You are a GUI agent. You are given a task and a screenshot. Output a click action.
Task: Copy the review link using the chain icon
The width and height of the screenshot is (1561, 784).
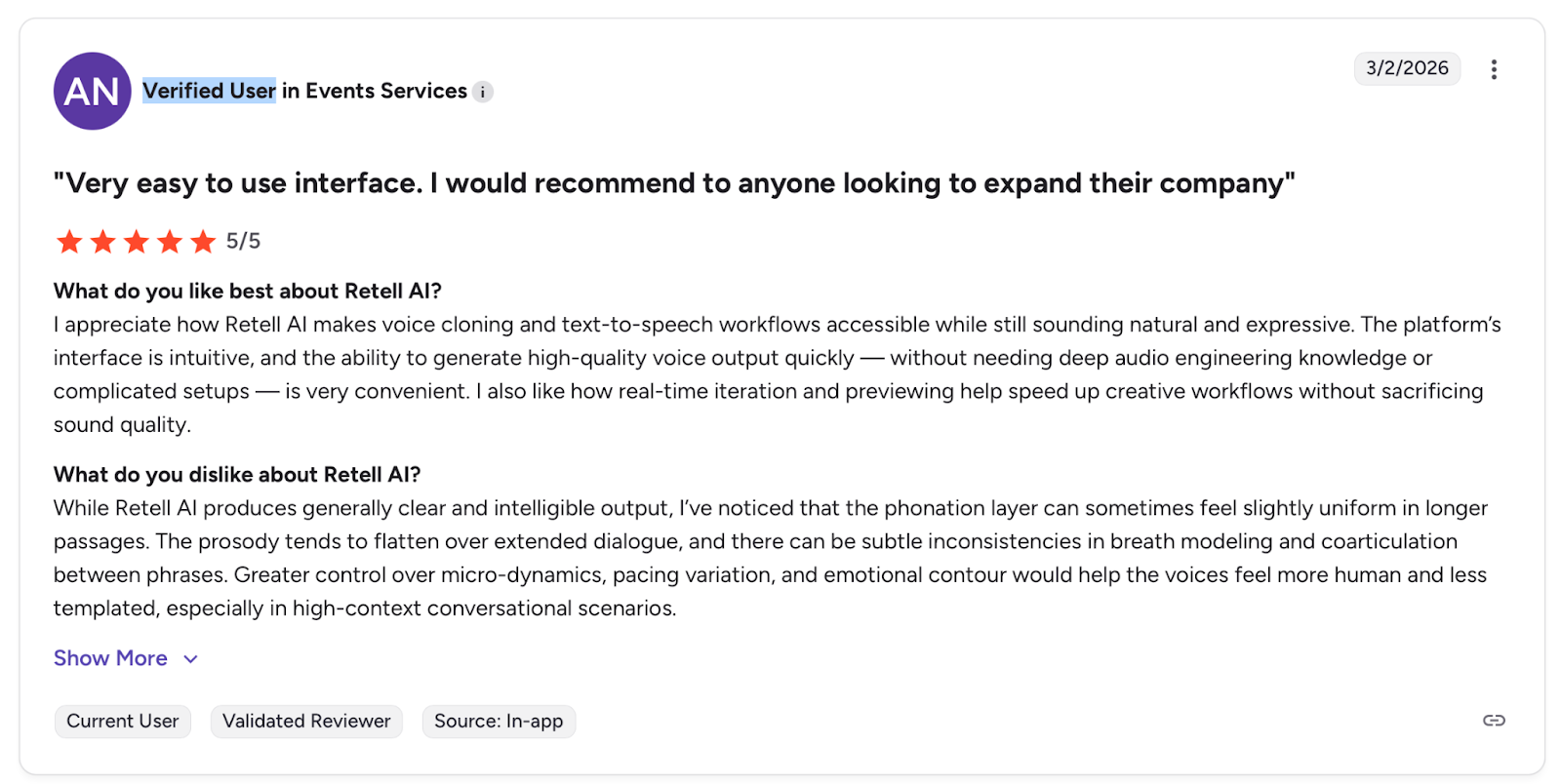pos(1494,721)
